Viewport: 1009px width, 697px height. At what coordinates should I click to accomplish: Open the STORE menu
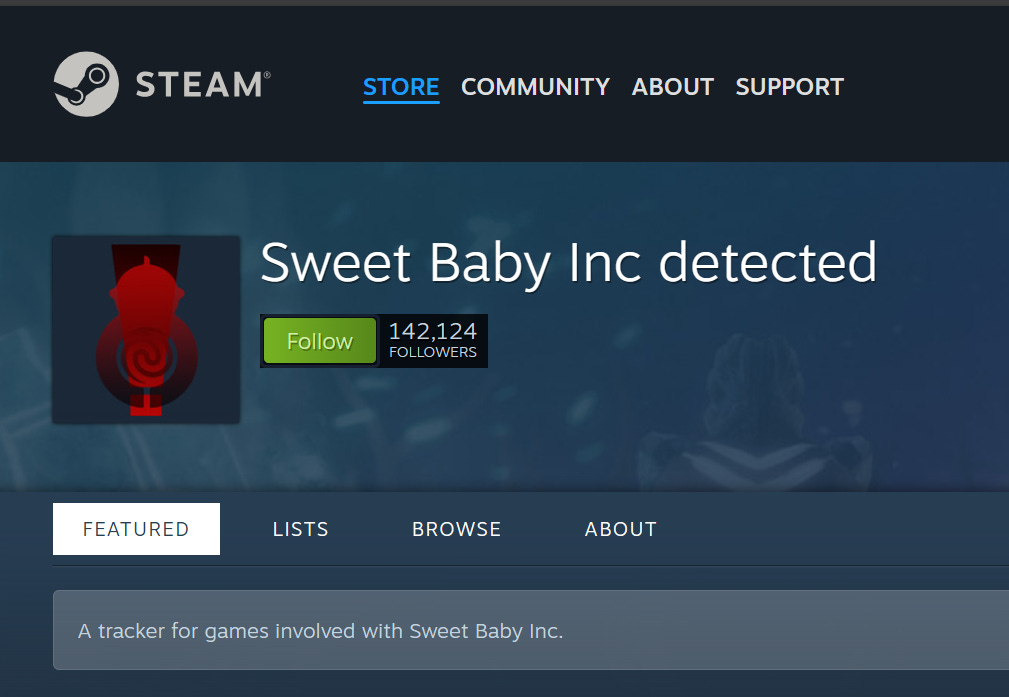401,87
